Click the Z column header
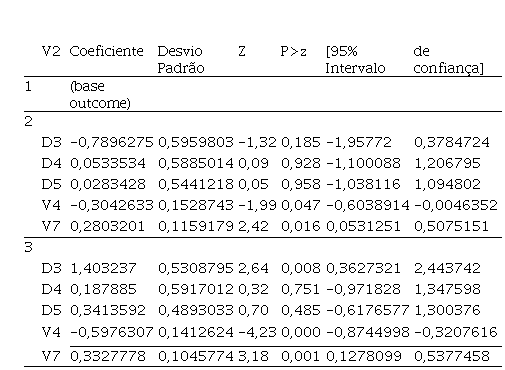This screenshot has width=505, height=370. pos(242,51)
